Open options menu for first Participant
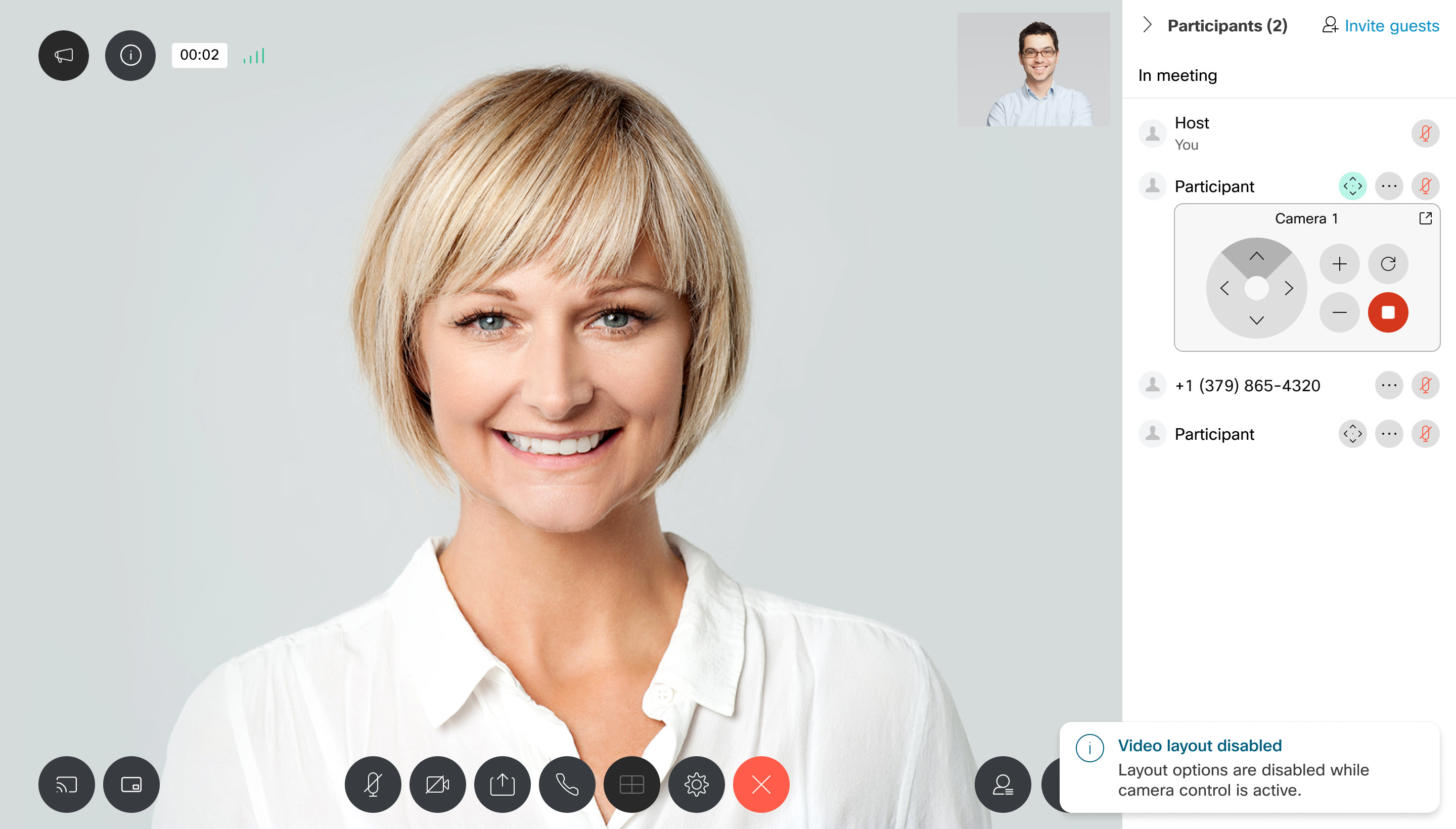The image size is (1456, 829). click(1390, 186)
